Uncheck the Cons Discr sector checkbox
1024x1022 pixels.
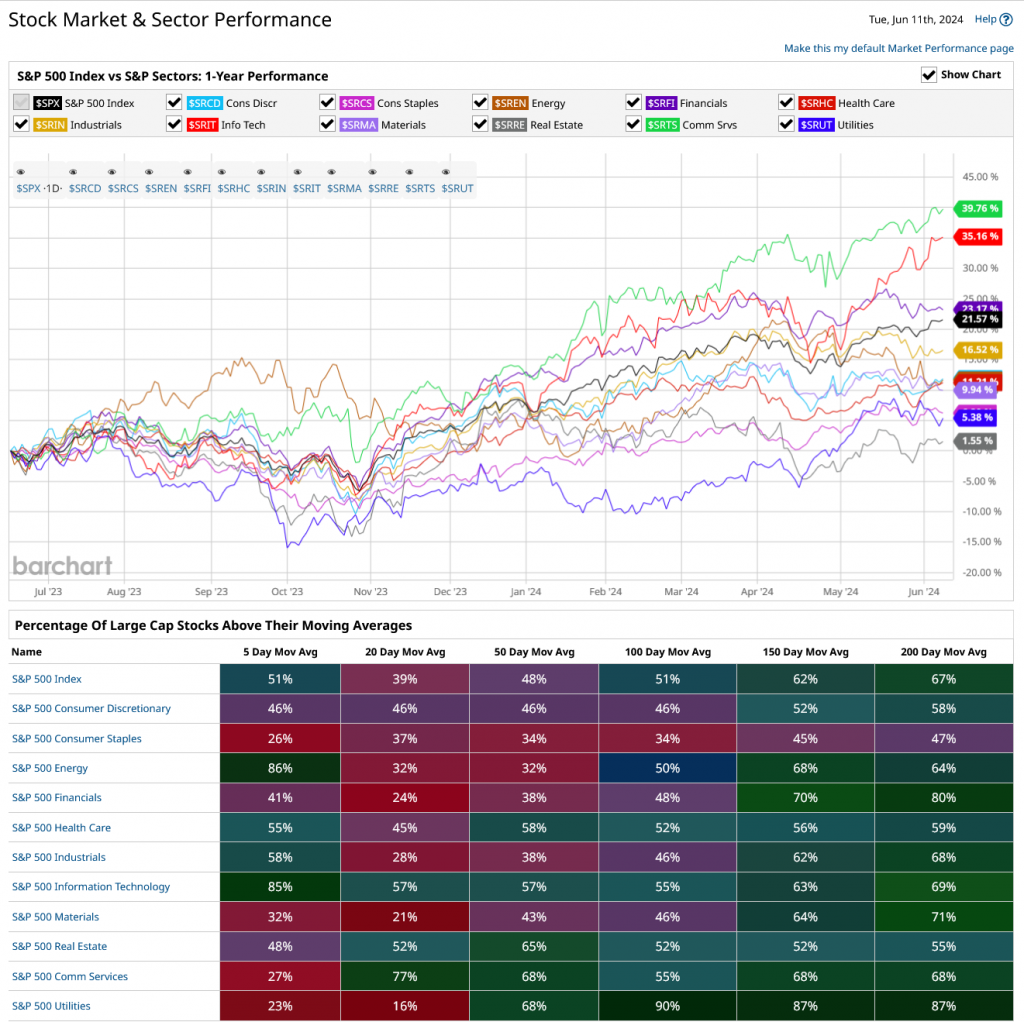pos(174,103)
